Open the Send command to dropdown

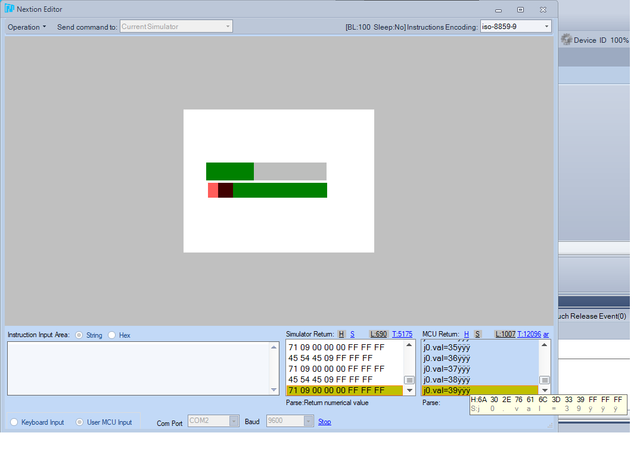pos(176,27)
